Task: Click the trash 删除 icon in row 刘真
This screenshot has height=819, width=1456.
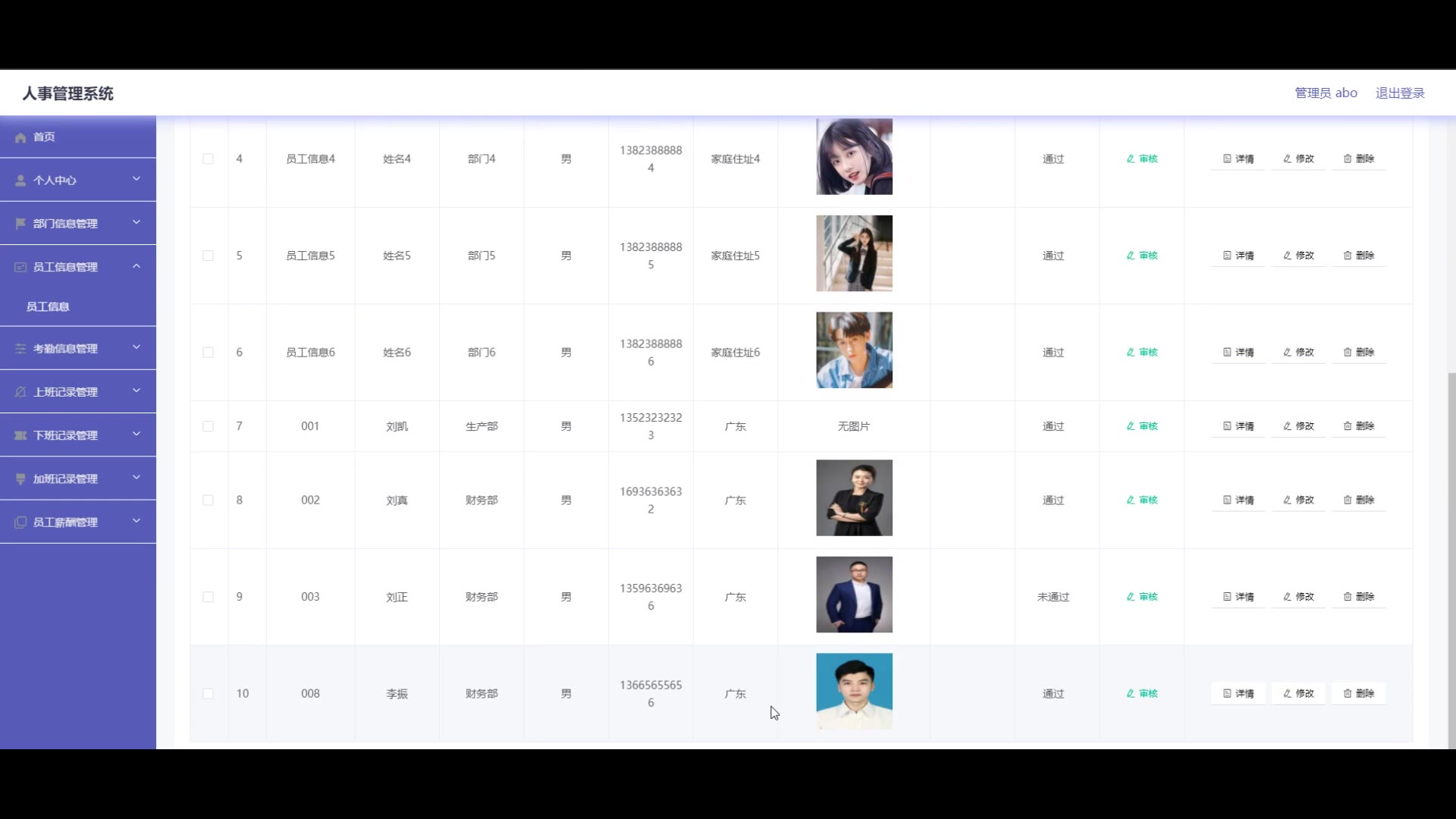Action: click(x=1348, y=500)
